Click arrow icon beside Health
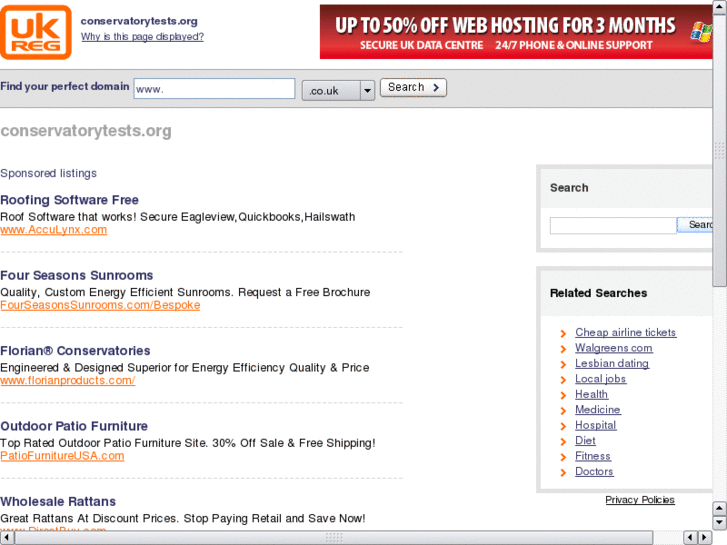This screenshot has width=727, height=545. [563, 395]
